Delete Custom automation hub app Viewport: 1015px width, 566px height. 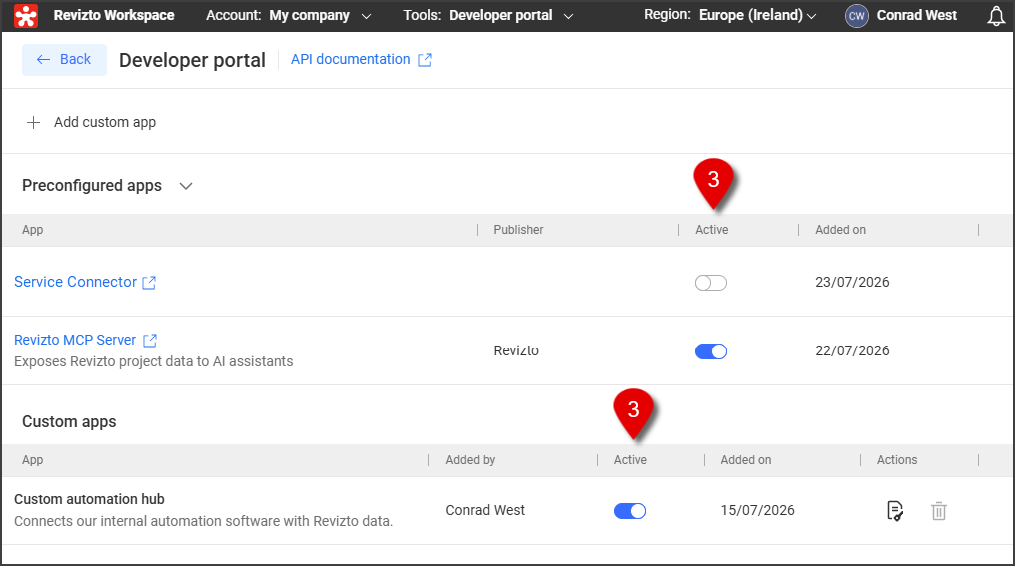point(939,511)
